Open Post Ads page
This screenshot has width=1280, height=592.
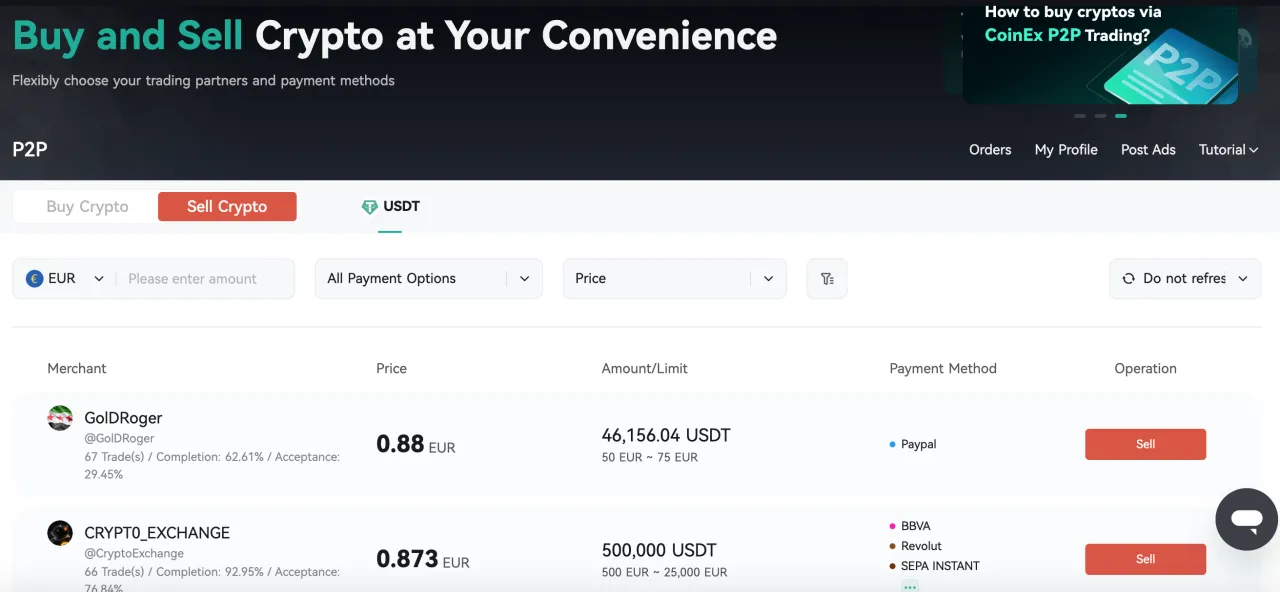point(1148,150)
